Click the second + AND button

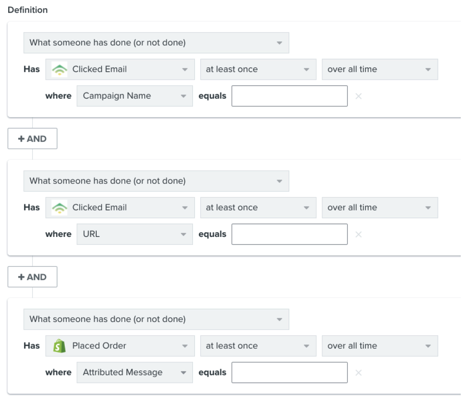tap(33, 277)
